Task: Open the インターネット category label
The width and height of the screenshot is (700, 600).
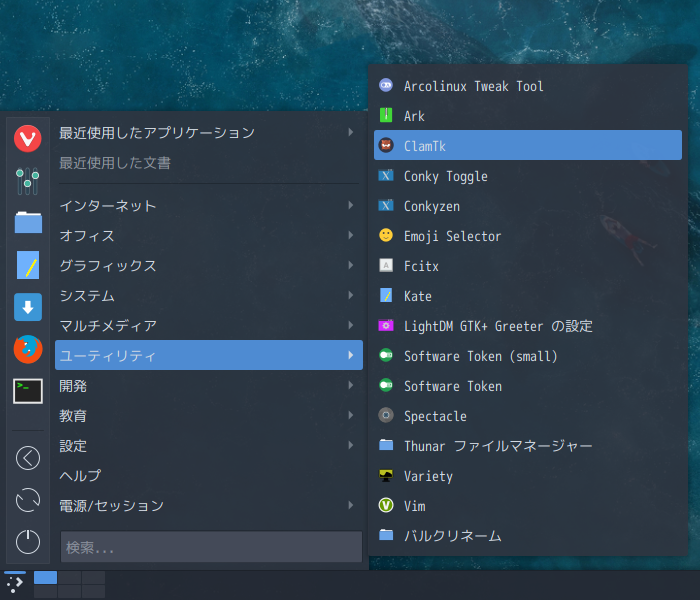Action: point(108,205)
